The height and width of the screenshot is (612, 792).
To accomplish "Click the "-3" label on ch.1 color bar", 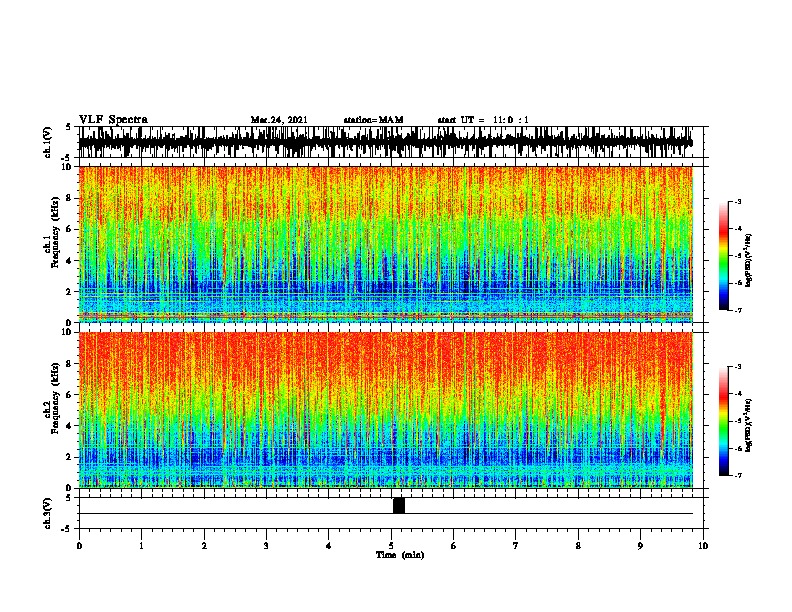I will coord(737,201).
